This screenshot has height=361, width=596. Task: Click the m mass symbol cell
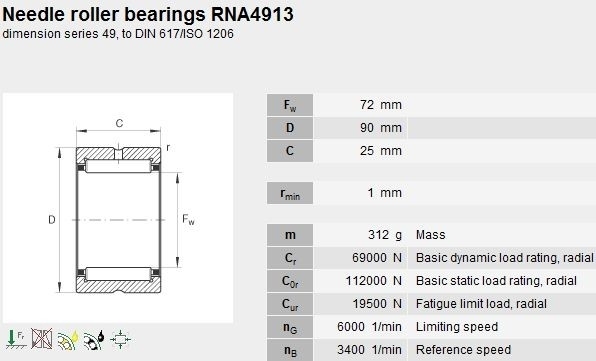[290, 235]
